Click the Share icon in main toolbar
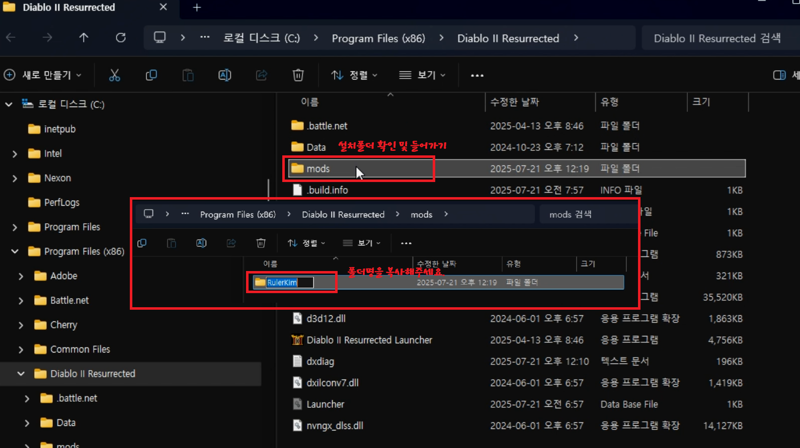 click(261, 76)
